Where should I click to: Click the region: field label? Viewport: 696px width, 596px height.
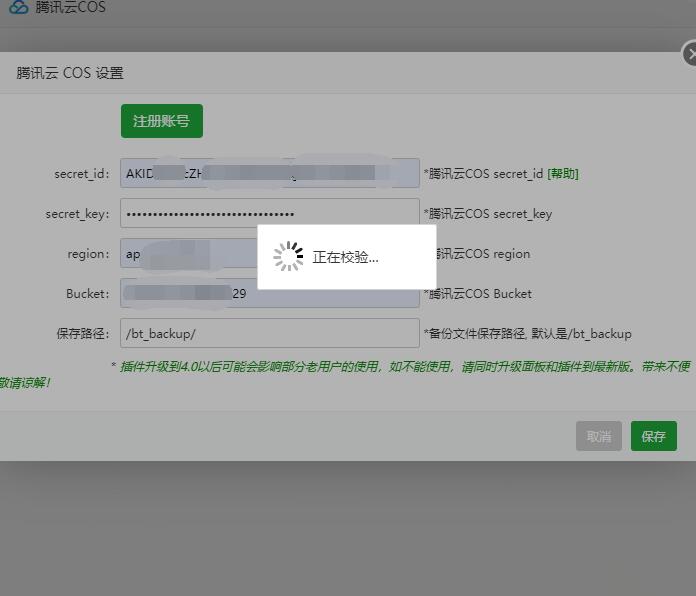[88, 254]
